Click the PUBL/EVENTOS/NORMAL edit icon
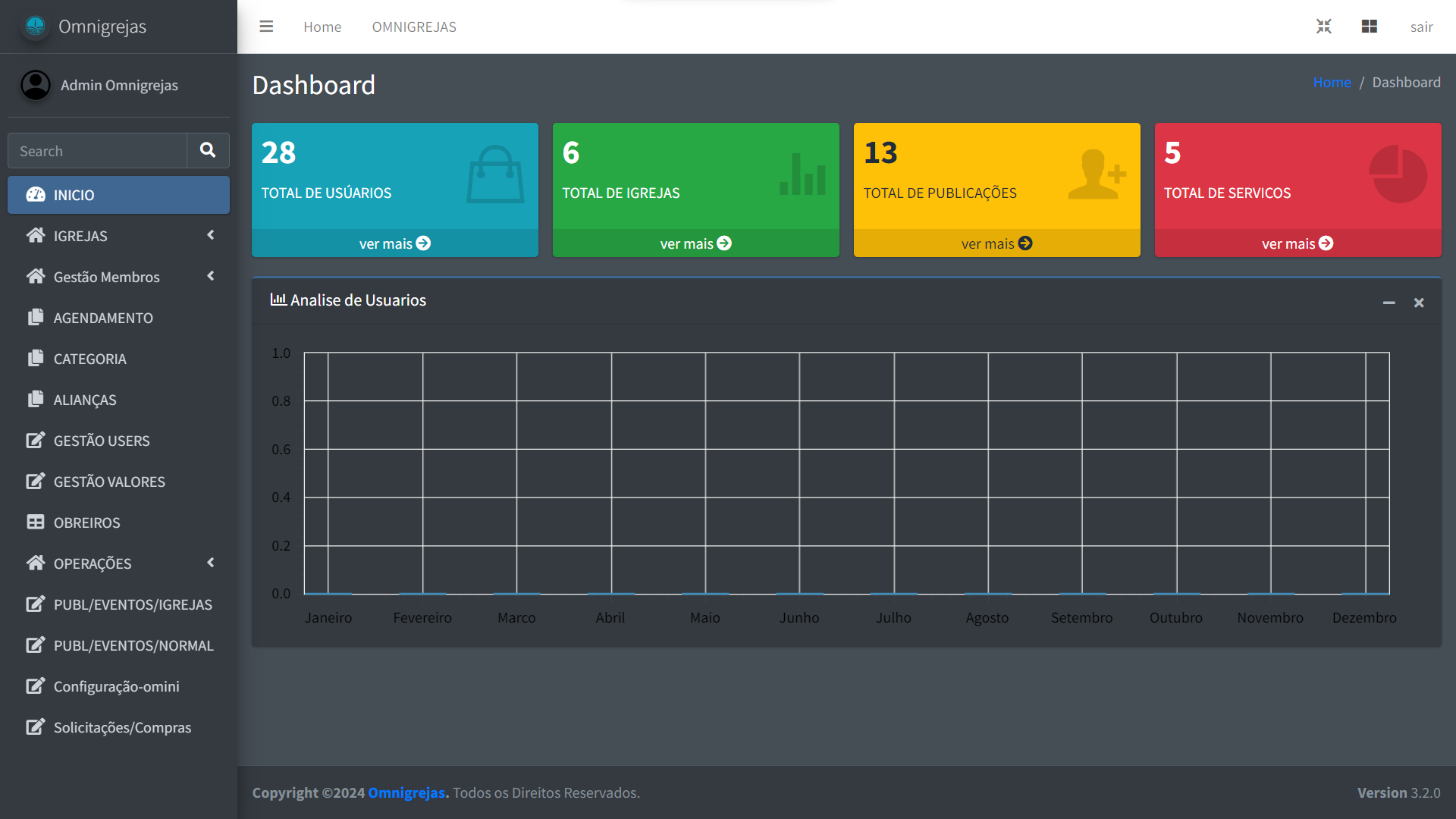This screenshot has height=819, width=1456. 36,645
